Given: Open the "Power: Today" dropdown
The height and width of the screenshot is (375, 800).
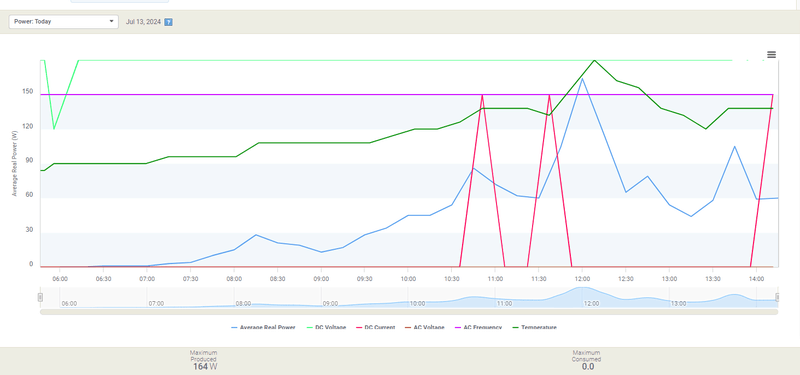Looking at the screenshot, I should 64,21.
